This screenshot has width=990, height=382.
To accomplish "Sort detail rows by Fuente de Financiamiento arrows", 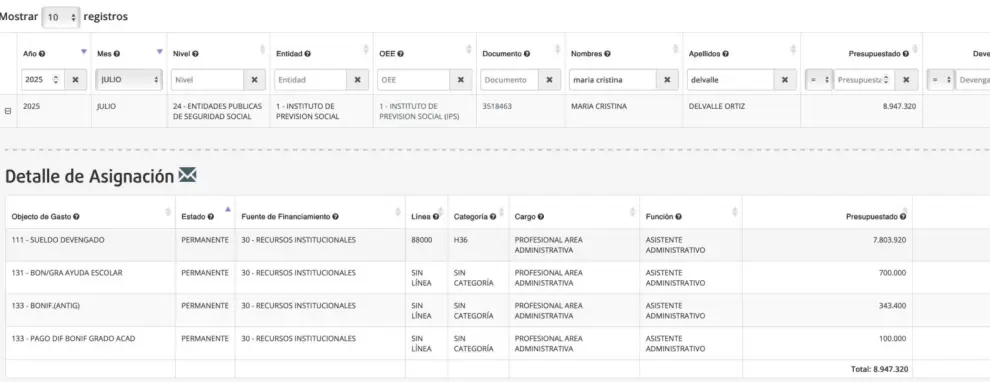I will [x=398, y=212].
